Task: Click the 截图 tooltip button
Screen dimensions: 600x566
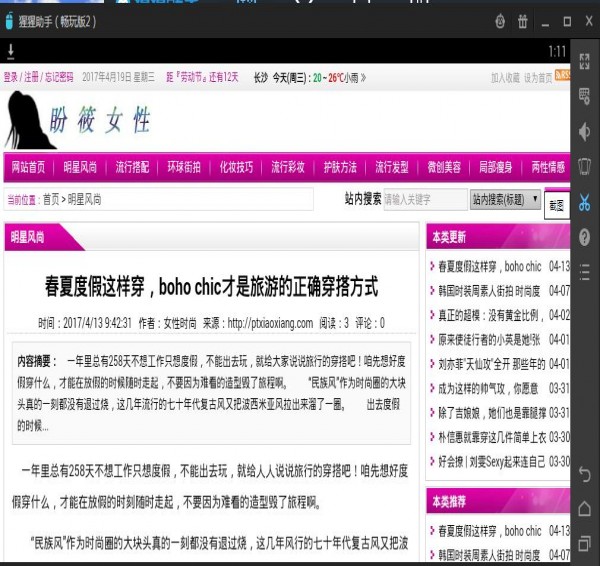Action: [x=557, y=206]
